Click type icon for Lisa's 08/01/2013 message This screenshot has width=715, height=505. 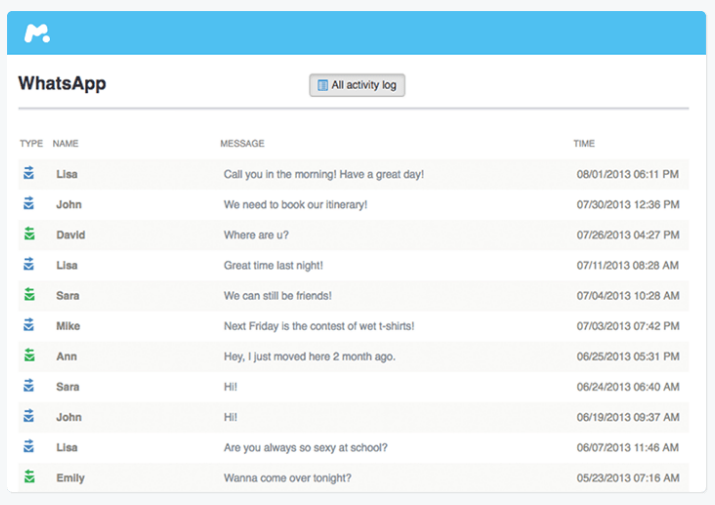pos(29,174)
